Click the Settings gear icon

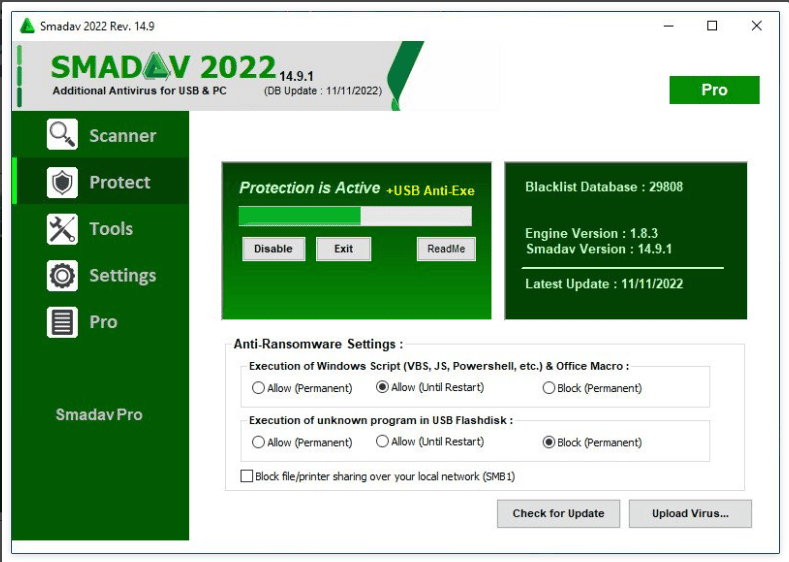point(62,276)
